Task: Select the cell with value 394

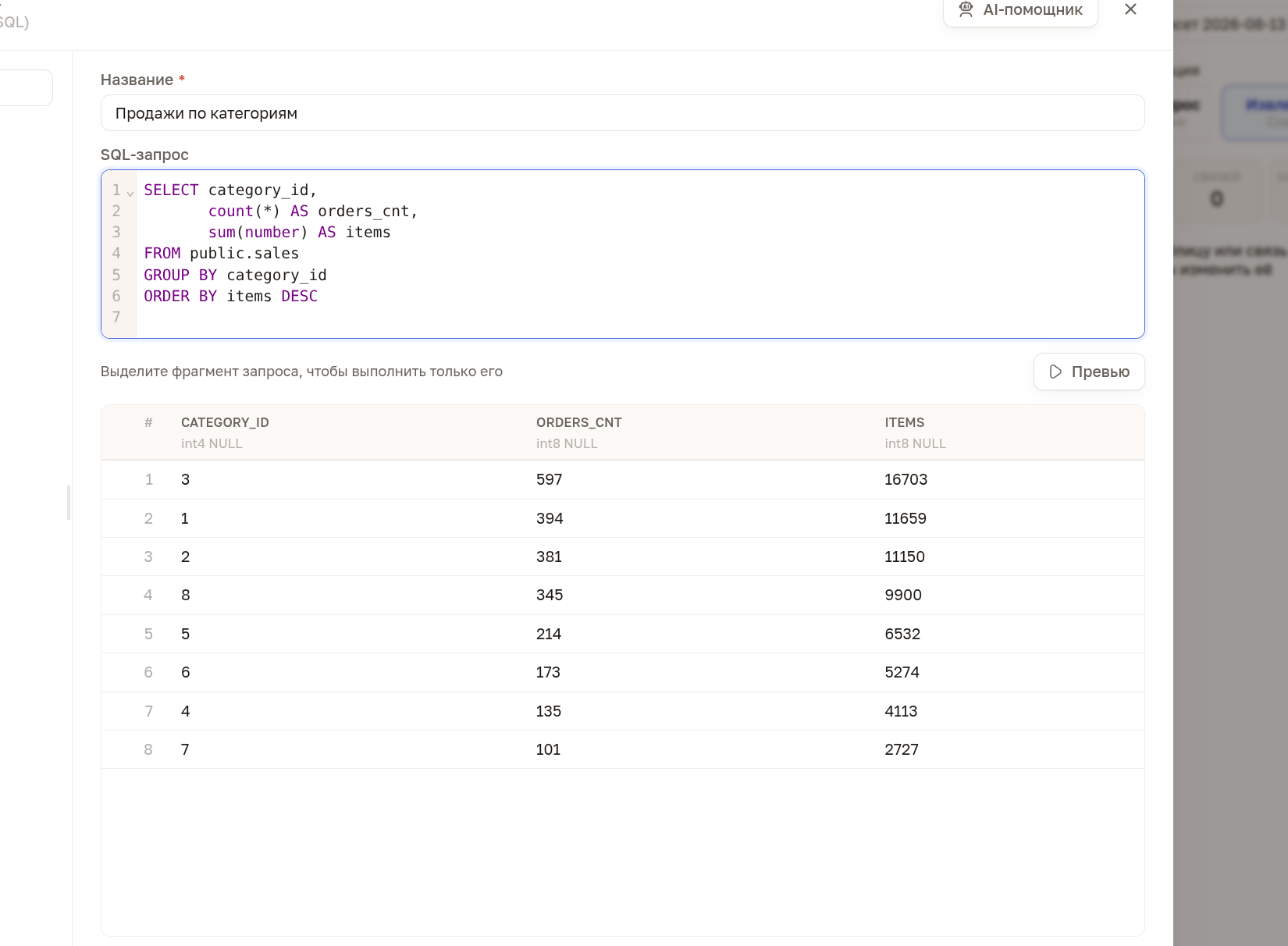Action: [550, 519]
